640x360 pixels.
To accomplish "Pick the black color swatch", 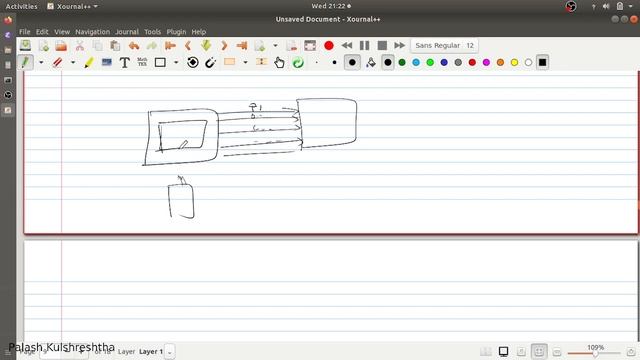I will coord(388,62).
